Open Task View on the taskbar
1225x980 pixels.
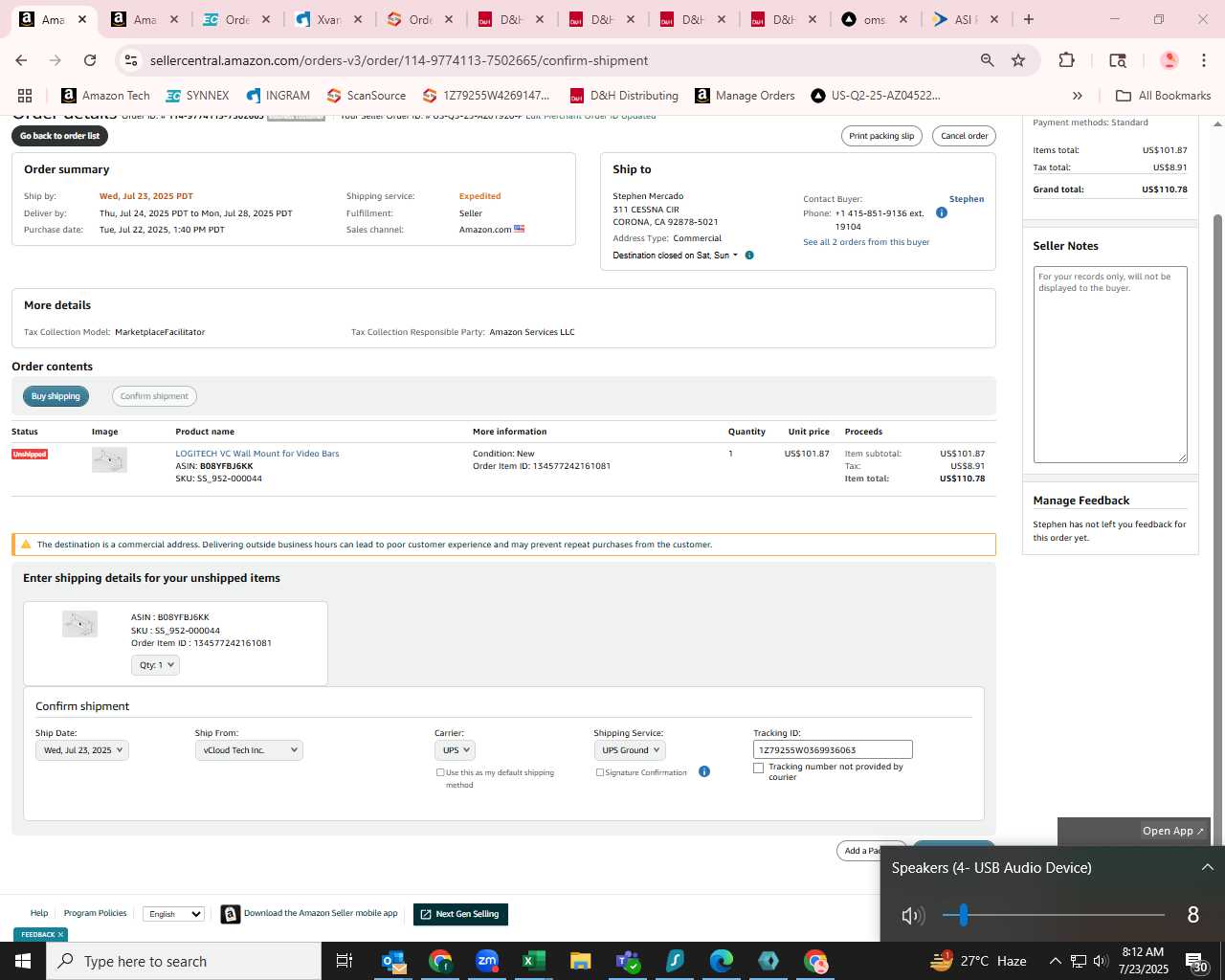click(x=345, y=961)
